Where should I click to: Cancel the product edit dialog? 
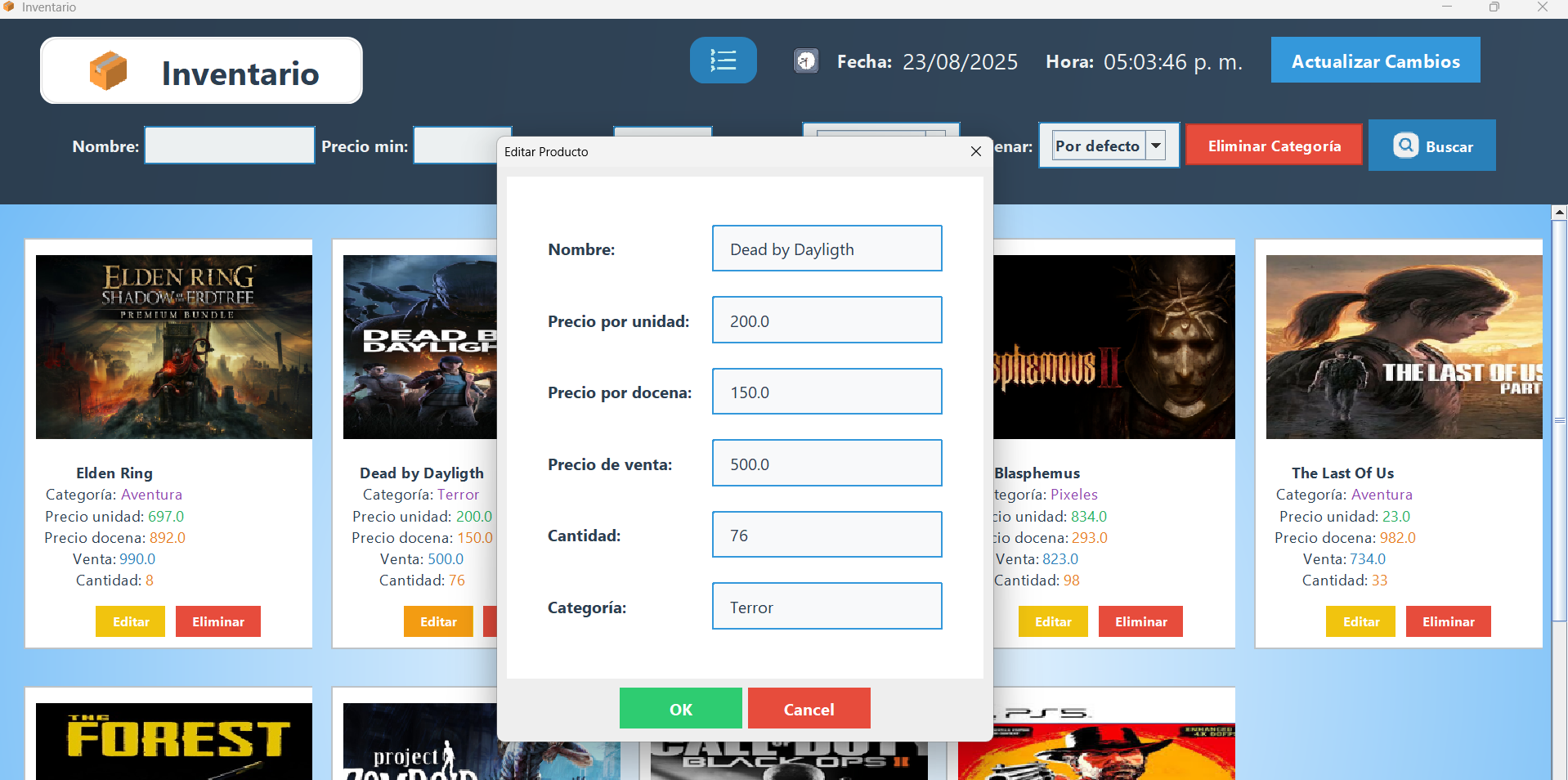pyautogui.click(x=809, y=709)
